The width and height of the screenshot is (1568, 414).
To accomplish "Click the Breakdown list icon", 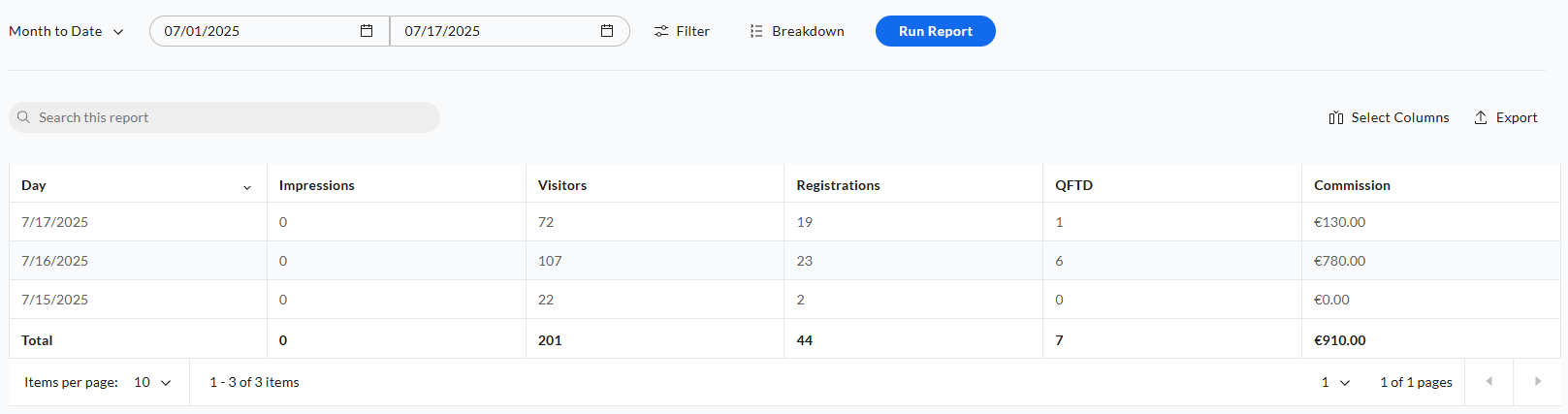I will tap(756, 31).
